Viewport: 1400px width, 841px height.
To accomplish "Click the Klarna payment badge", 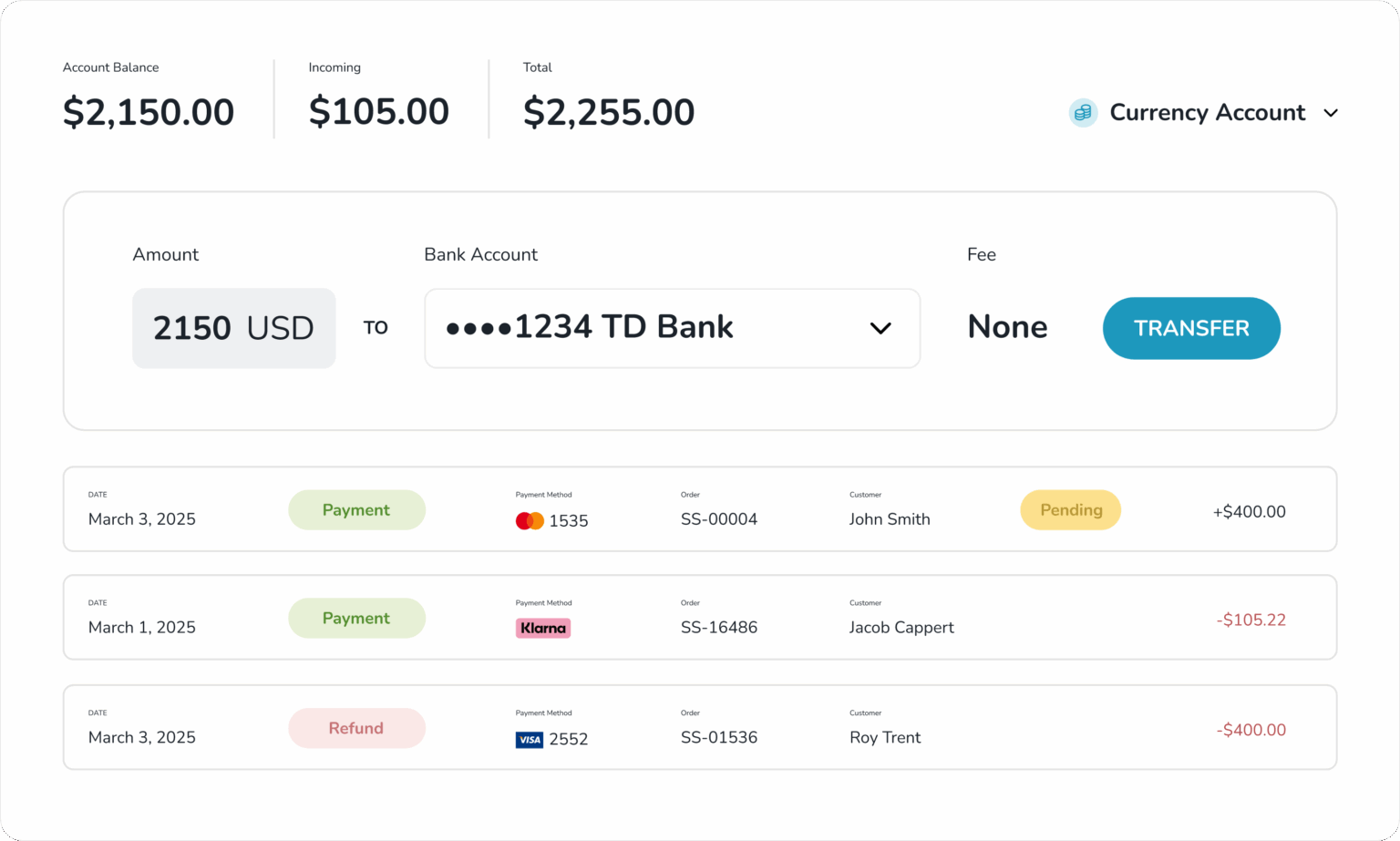I will (543, 628).
